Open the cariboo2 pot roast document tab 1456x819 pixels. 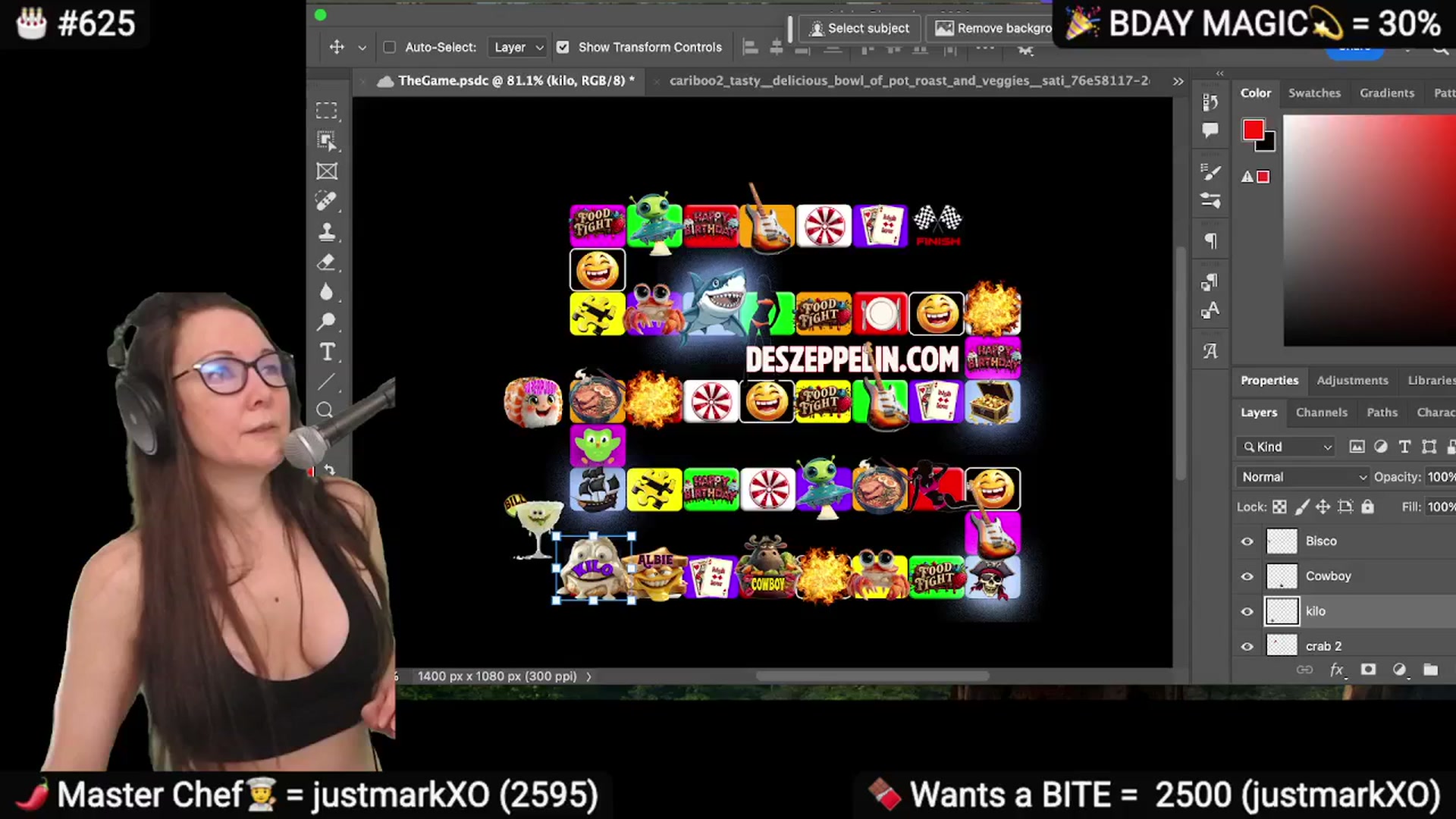(908, 80)
